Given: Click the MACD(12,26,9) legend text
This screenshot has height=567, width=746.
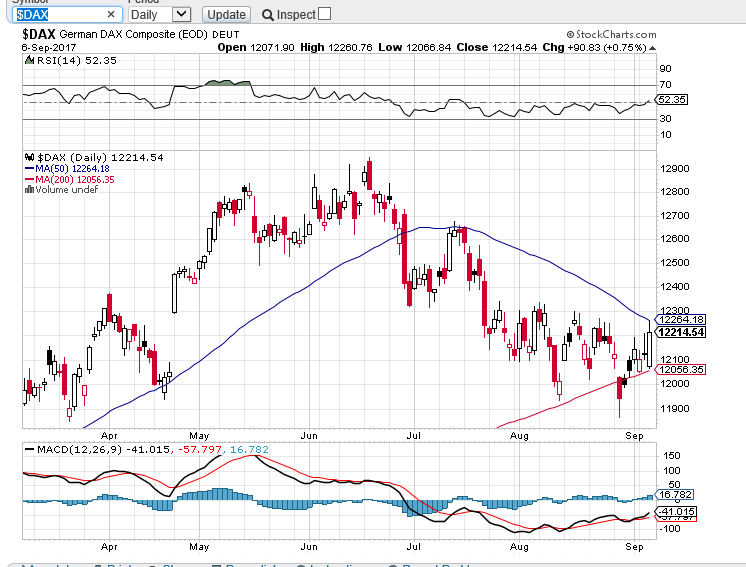Looking at the screenshot, I should tap(79, 449).
